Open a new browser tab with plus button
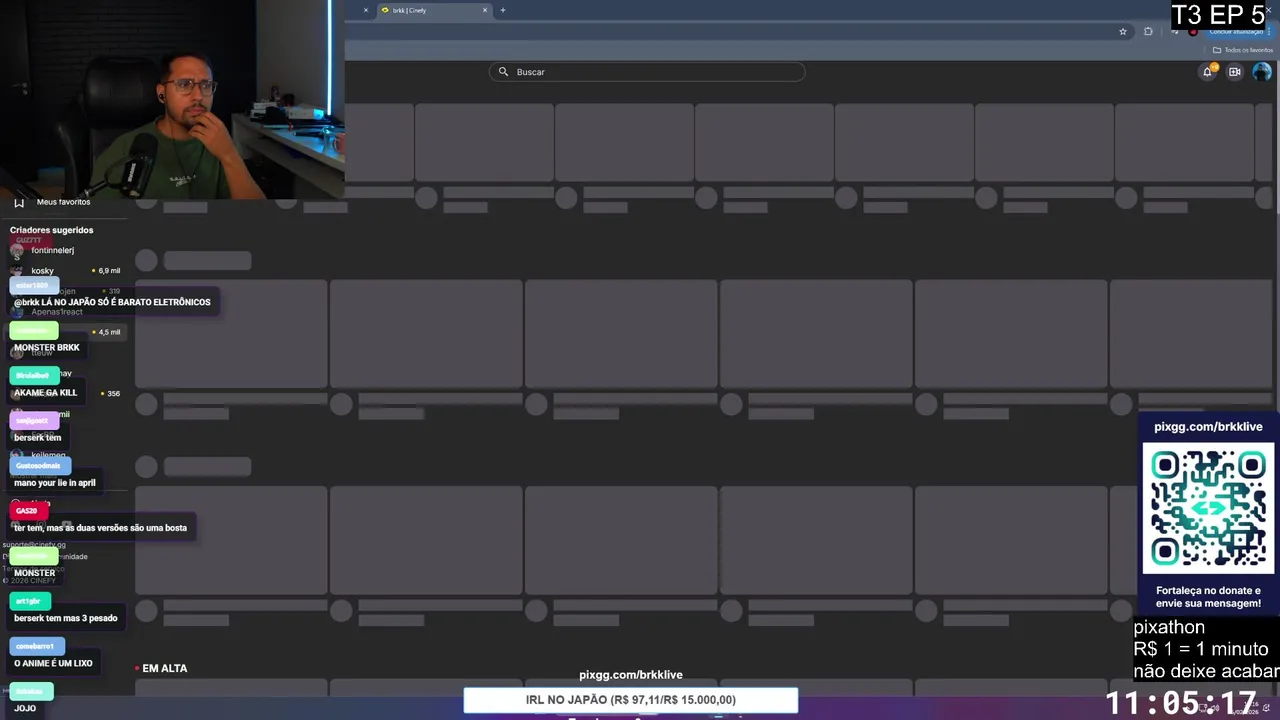 pos(503,10)
